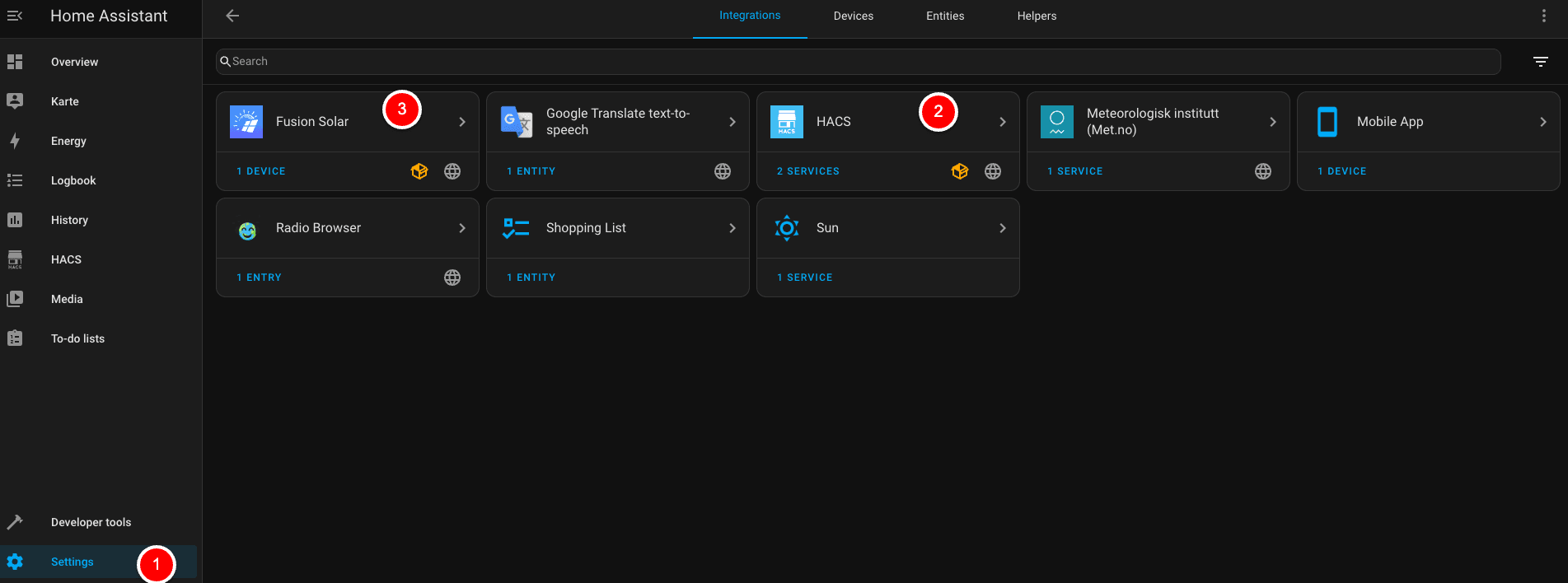Click the HACS card cloud globe icon
Image resolution: width=1568 pixels, height=583 pixels.
pyautogui.click(x=993, y=171)
